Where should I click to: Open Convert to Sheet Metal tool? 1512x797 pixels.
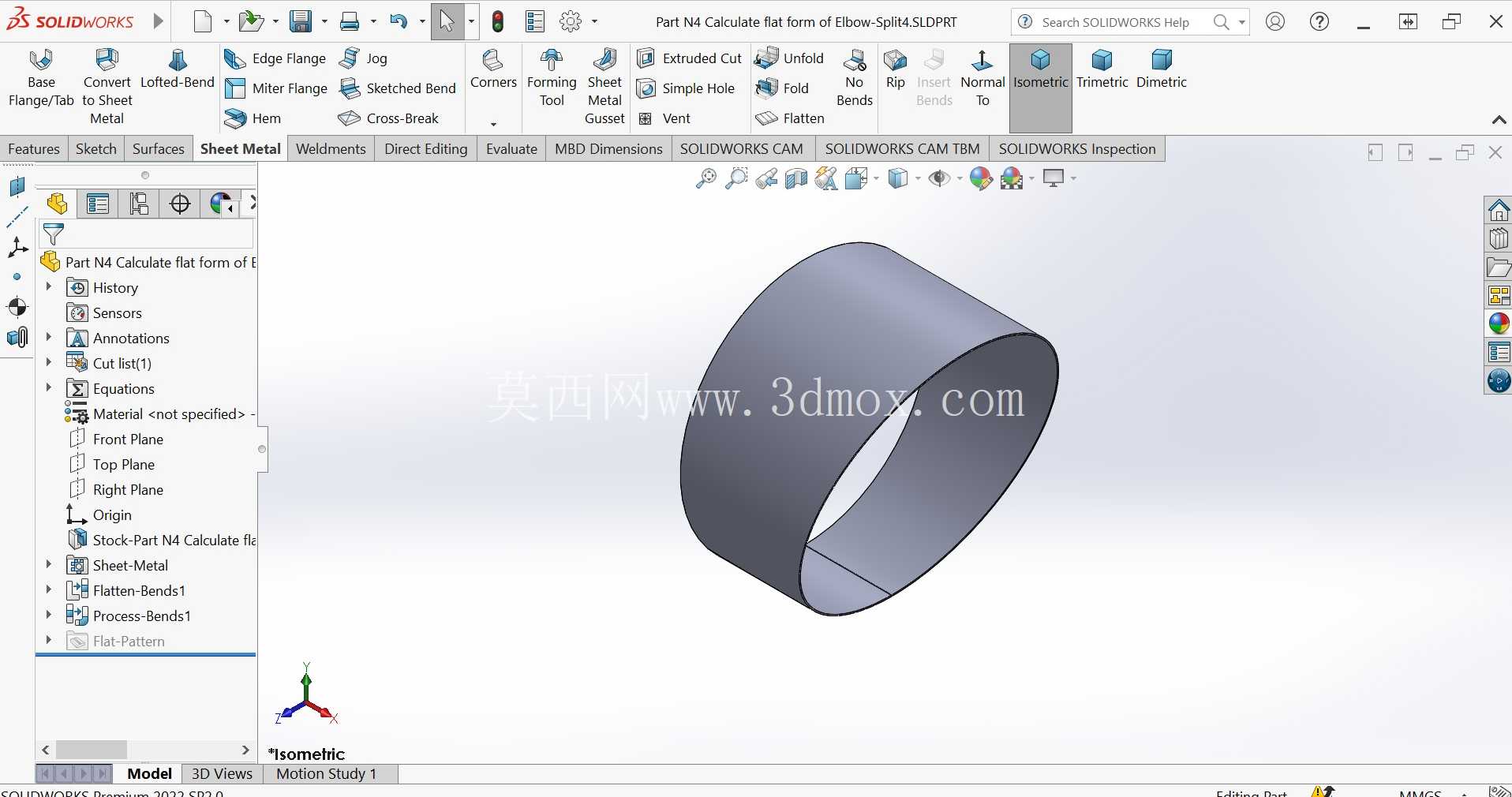coord(107,86)
